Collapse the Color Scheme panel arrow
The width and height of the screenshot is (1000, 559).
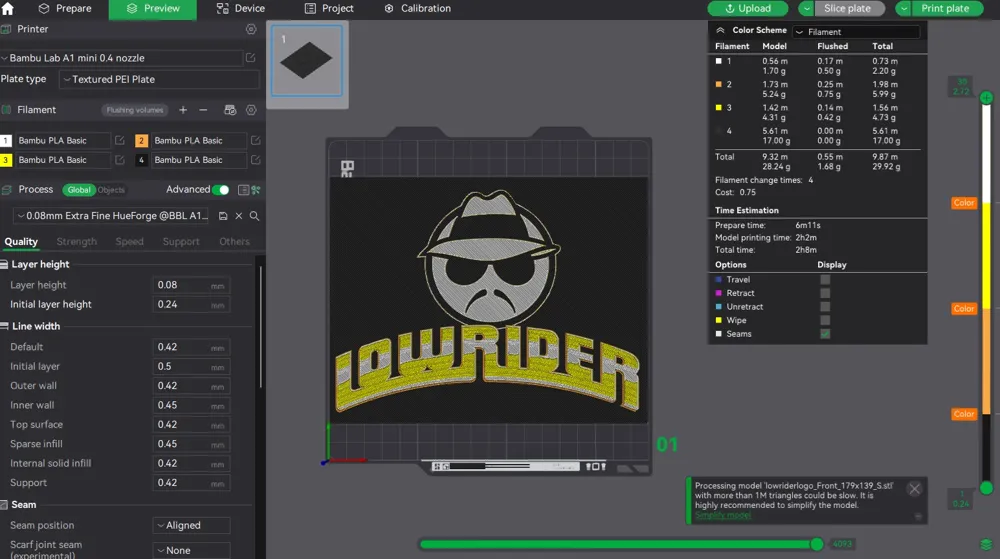[x=720, y=31]
